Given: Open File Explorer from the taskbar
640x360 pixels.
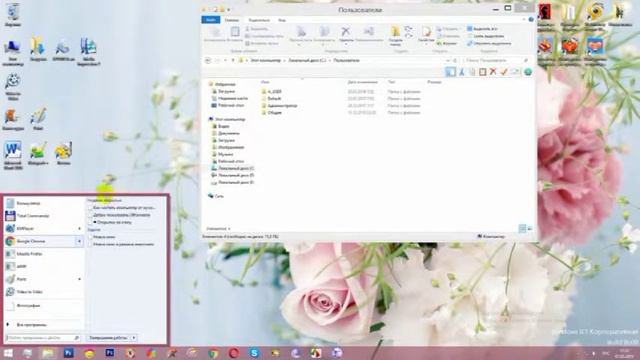Looking at the screenshot, I should [48, 353].
